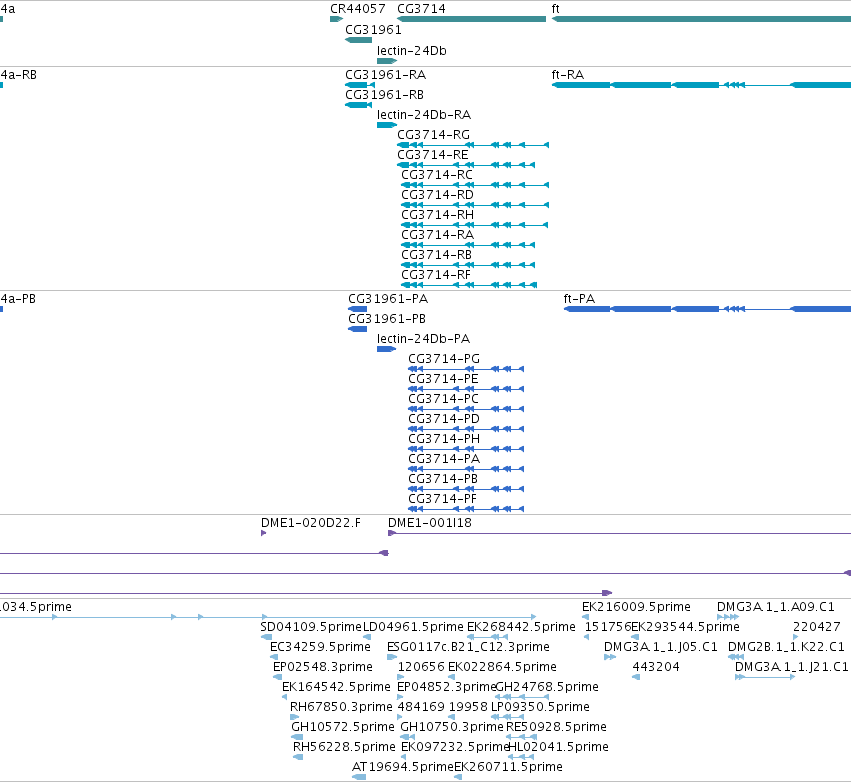This screenshot has height=782, width=851.
Task: Select EST GH24768.5prime
Action: point(523,697)
